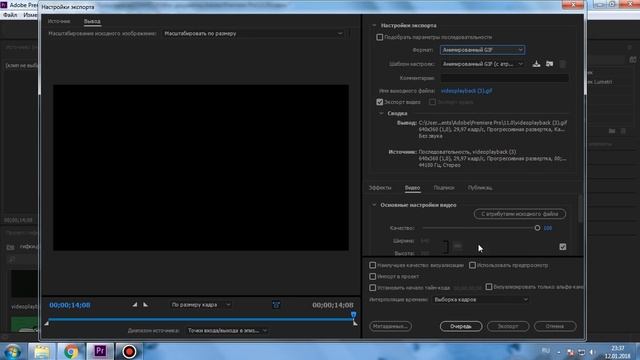Enable 'Наилучшее качество визуализации' checkbox
Viewport: 640px width, 360px height.
(x=373, y=265)
